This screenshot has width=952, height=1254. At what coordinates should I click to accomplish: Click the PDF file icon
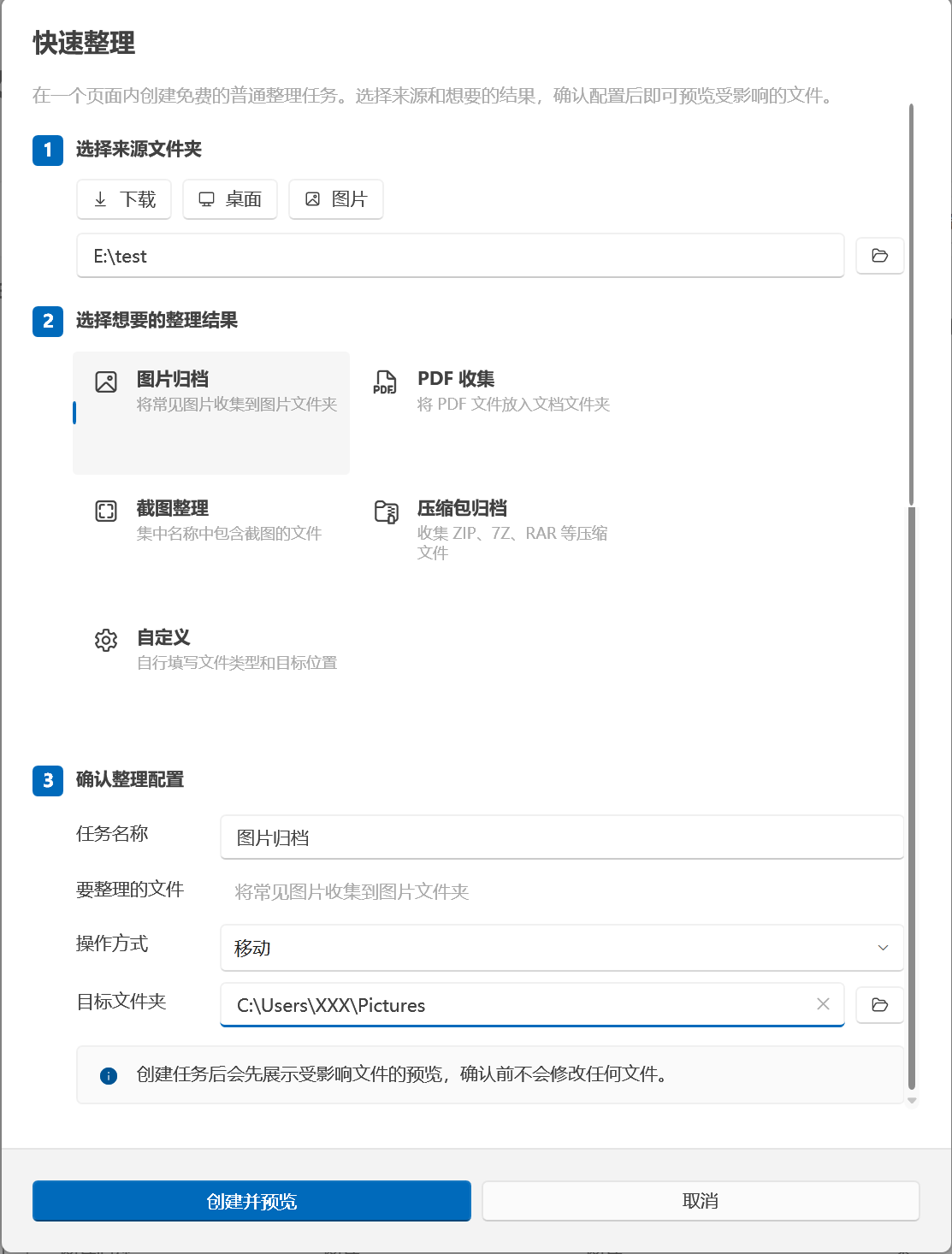[386, 382]
